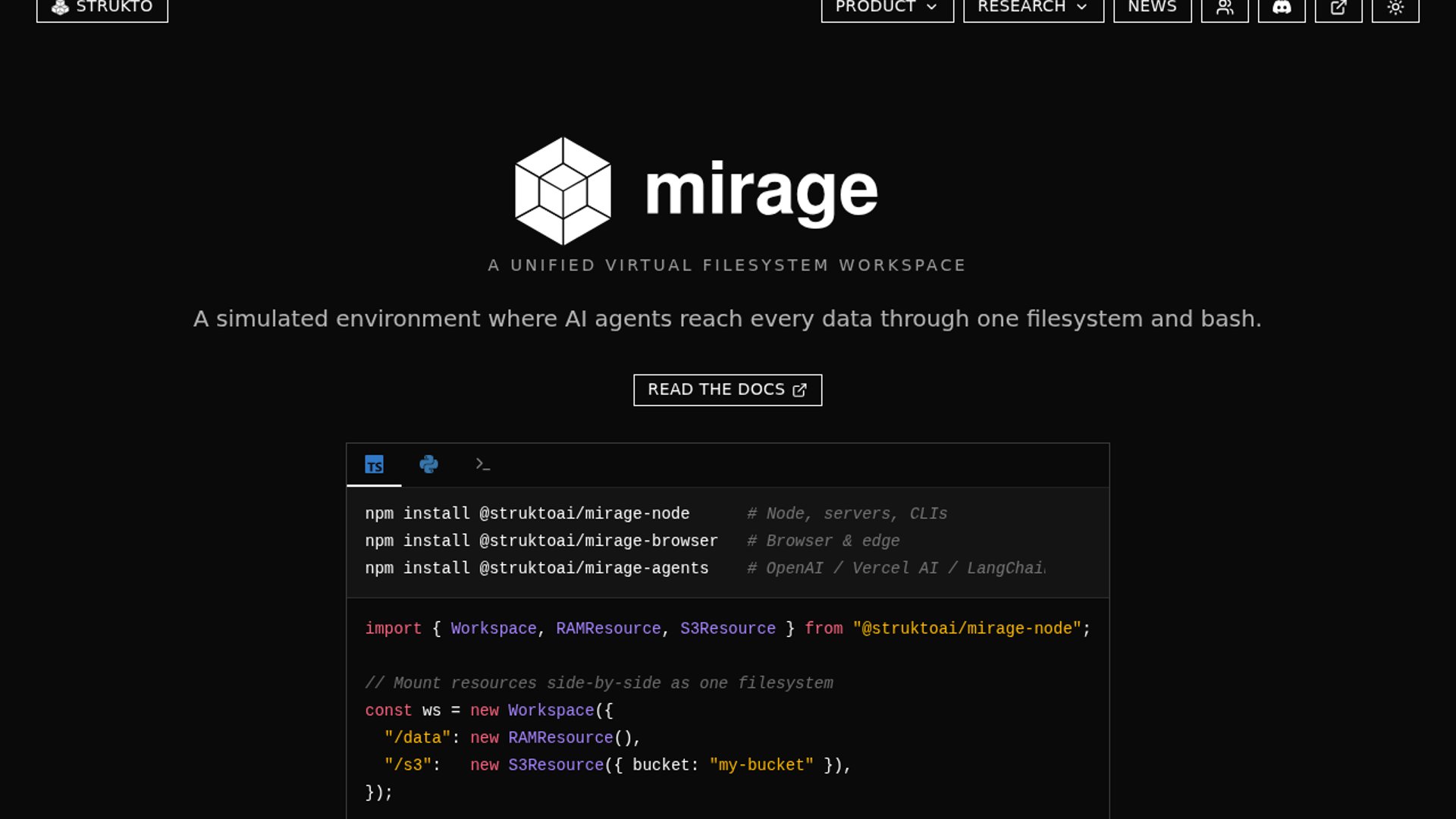The image size is (1456, 819).
Task: Click the "my-bucket" string in code
Action: 761,765
